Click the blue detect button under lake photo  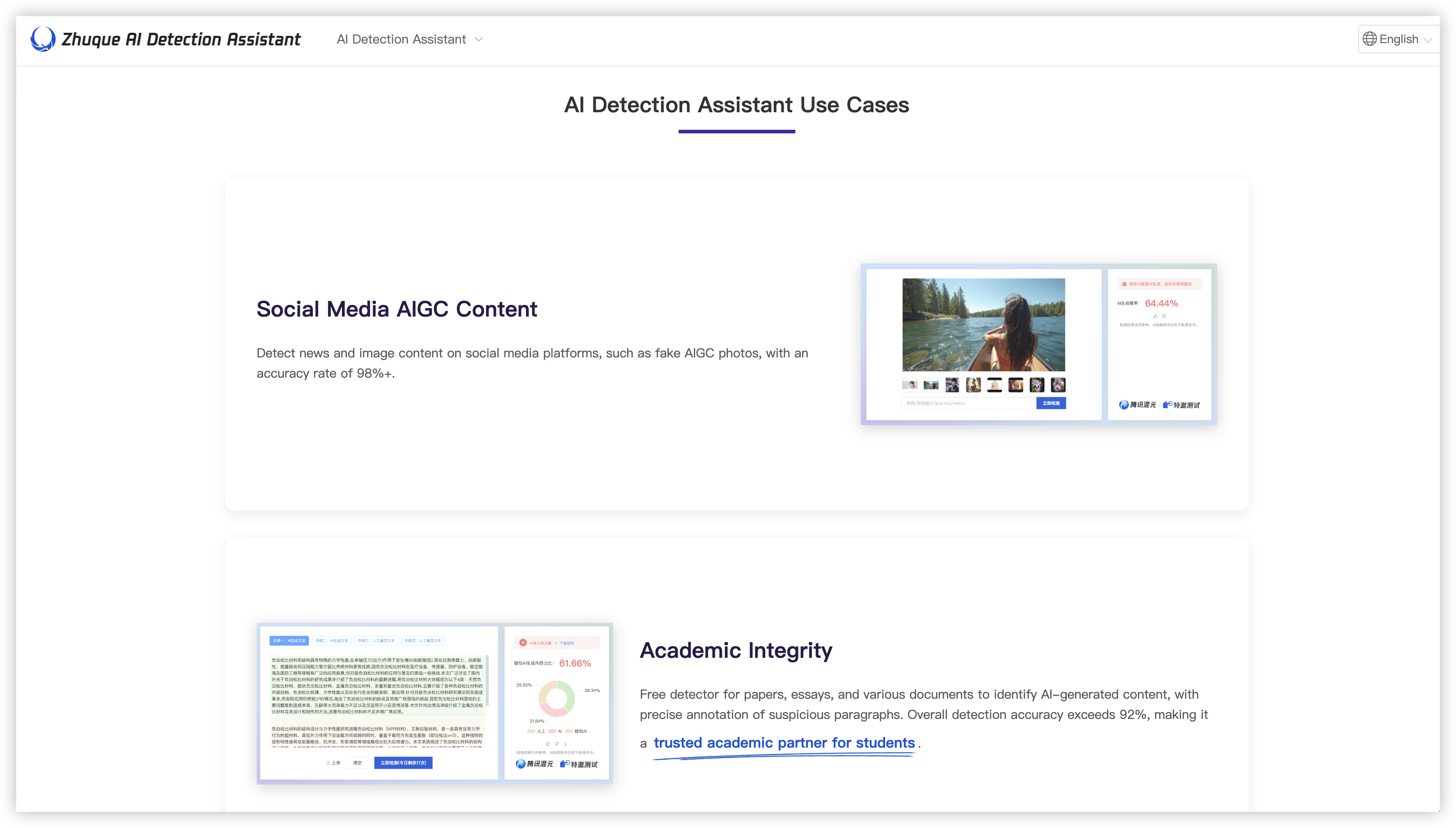1050,403
